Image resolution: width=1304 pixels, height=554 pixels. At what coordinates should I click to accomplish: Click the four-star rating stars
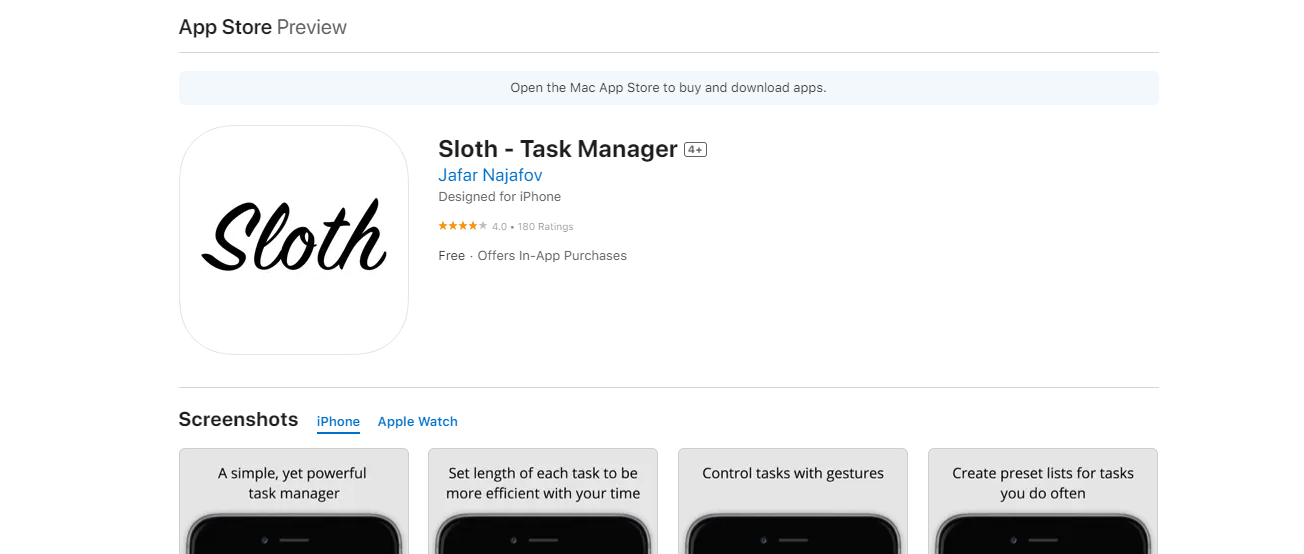[x=463, y=226]
